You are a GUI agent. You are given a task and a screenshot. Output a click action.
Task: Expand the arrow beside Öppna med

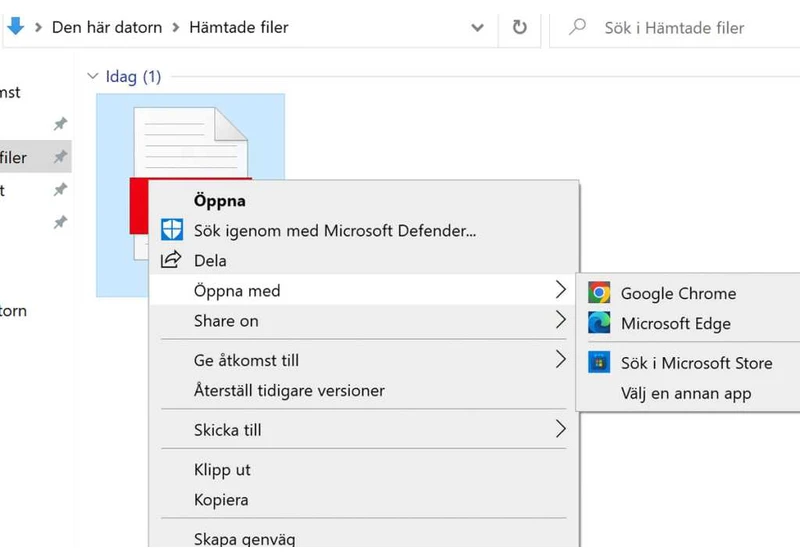[561, 290]
